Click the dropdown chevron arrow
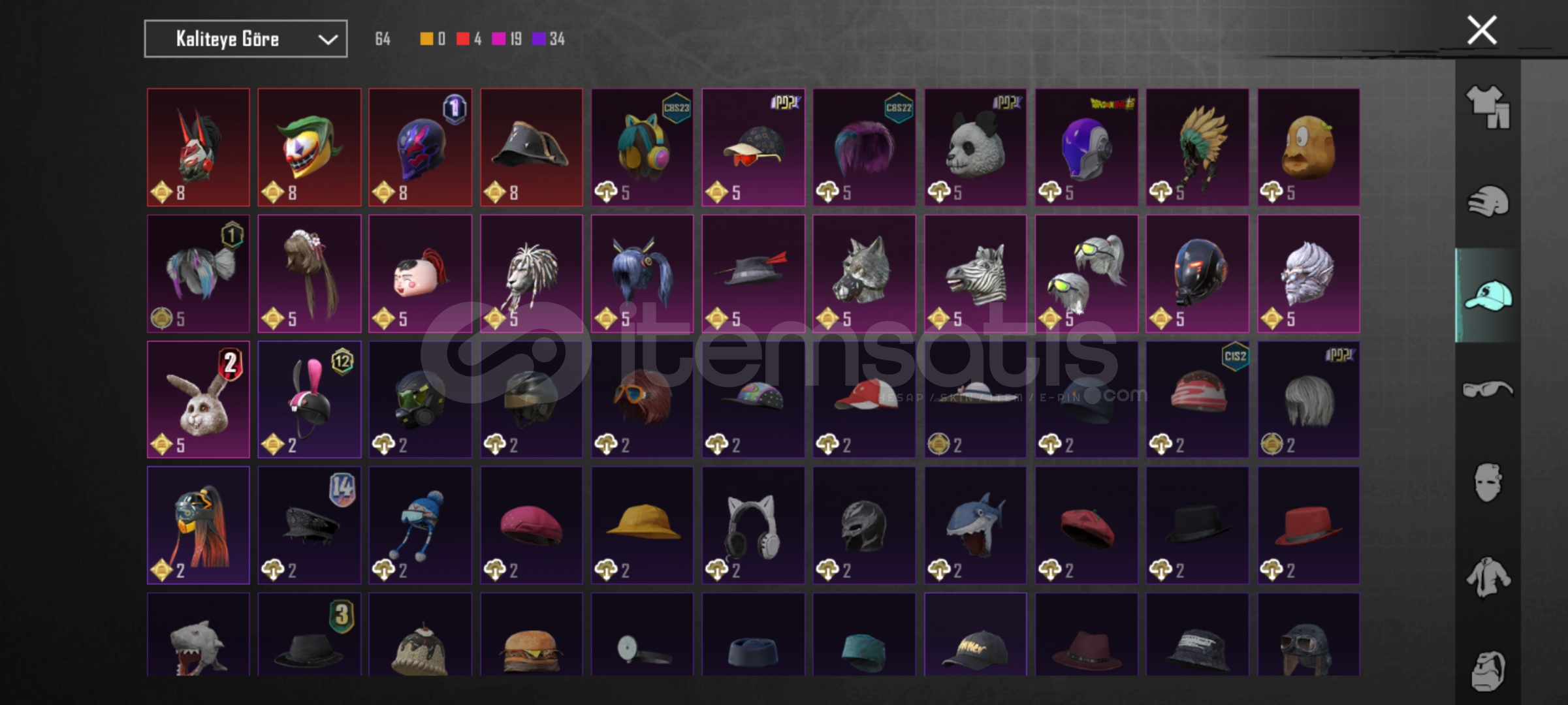This screenshot has width=1568, height=705. pos(328,40)
